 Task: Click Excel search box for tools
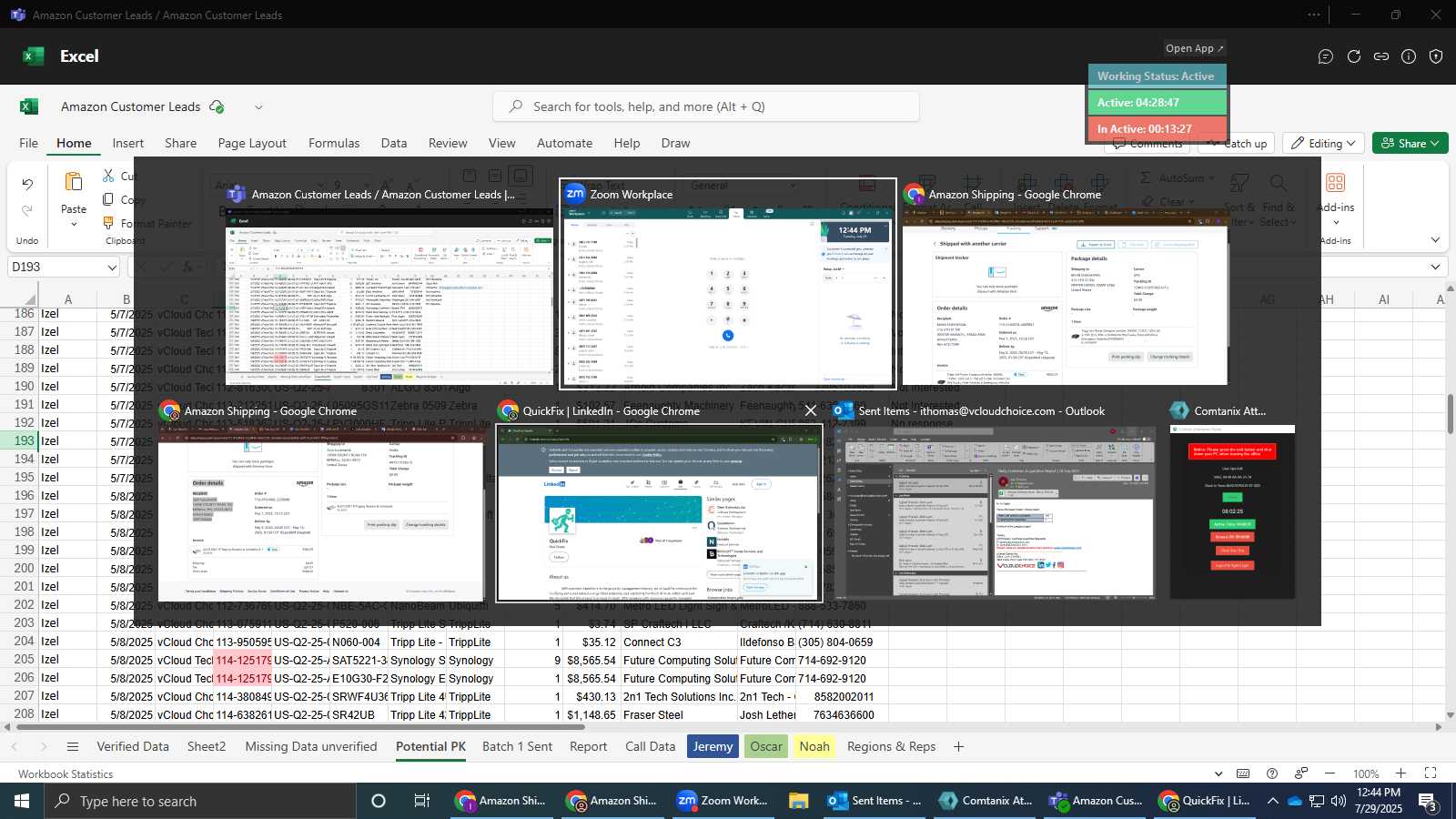pyautogui.click(x=705, y=106)
